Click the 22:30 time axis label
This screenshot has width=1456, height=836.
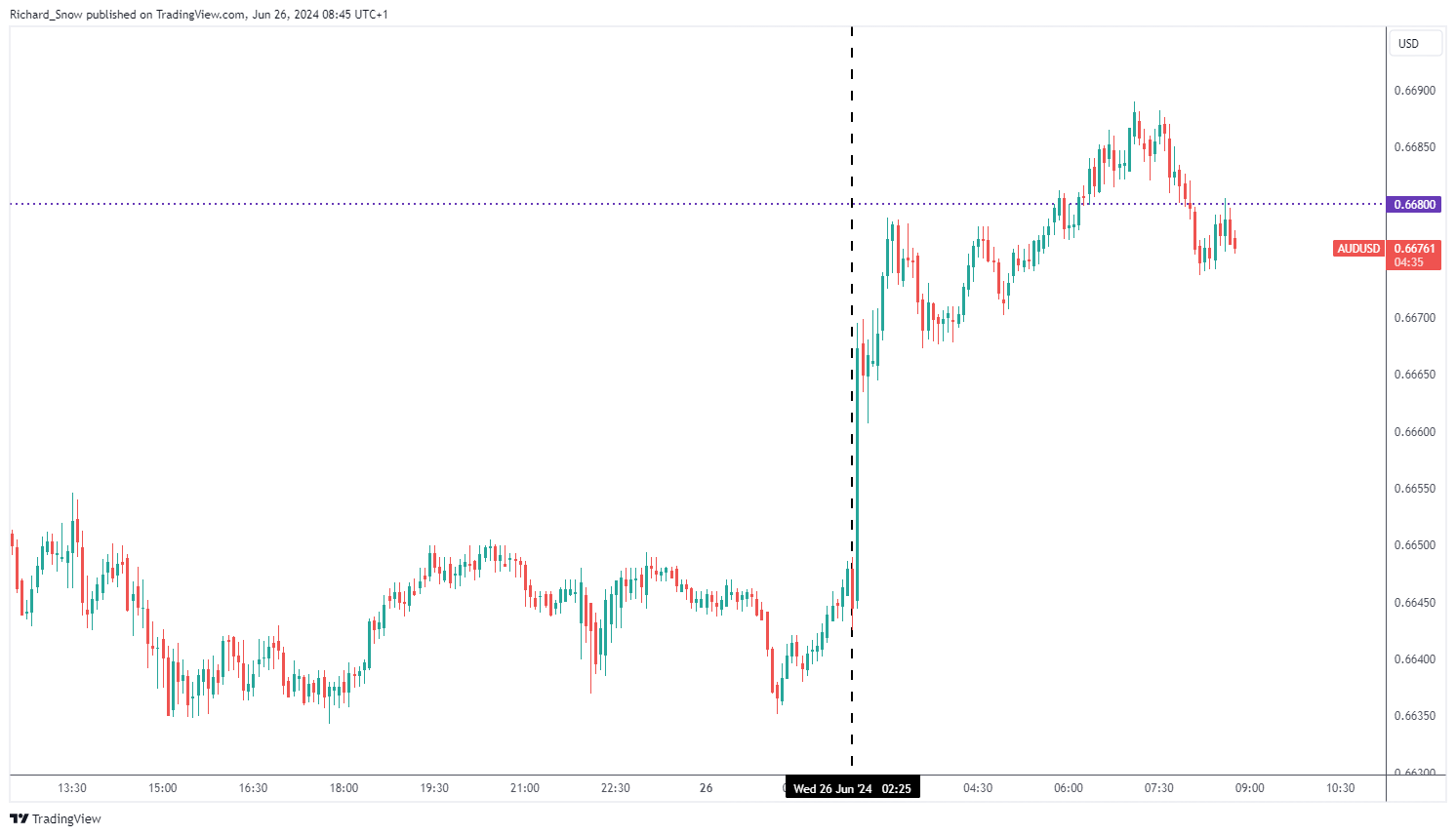coord(616,788)
